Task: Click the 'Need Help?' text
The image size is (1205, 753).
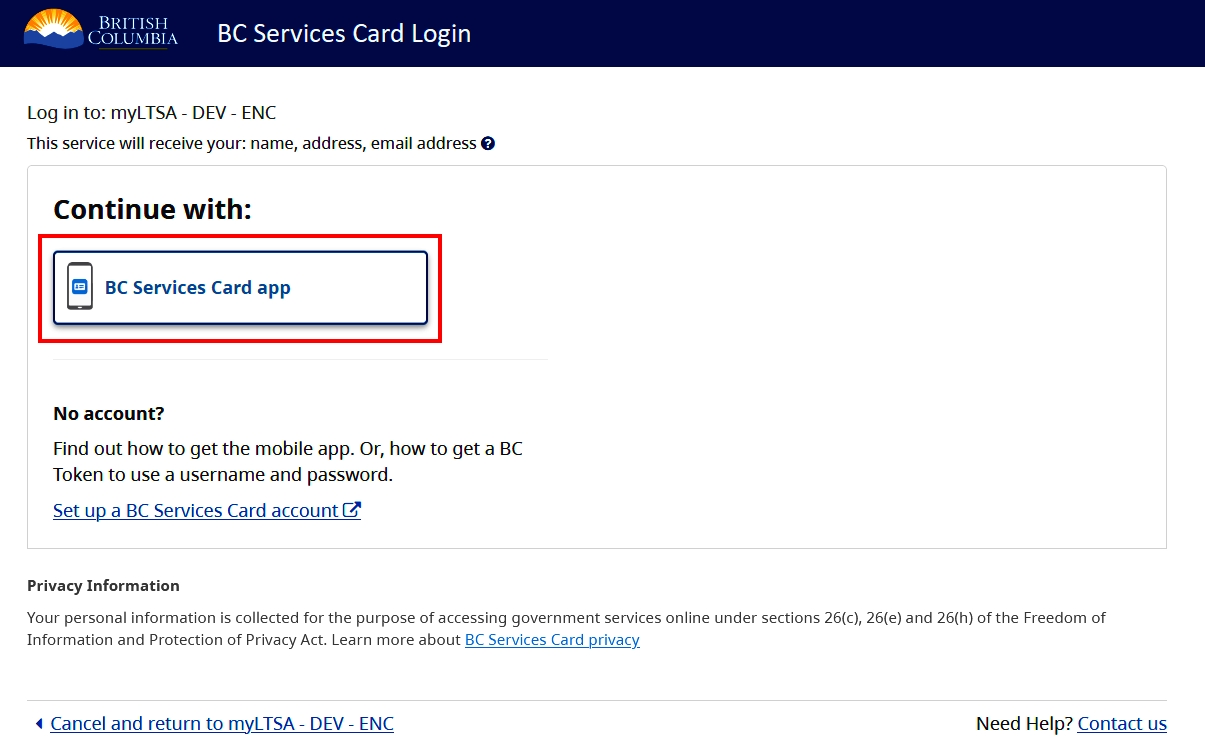Action: [1024, 723]
